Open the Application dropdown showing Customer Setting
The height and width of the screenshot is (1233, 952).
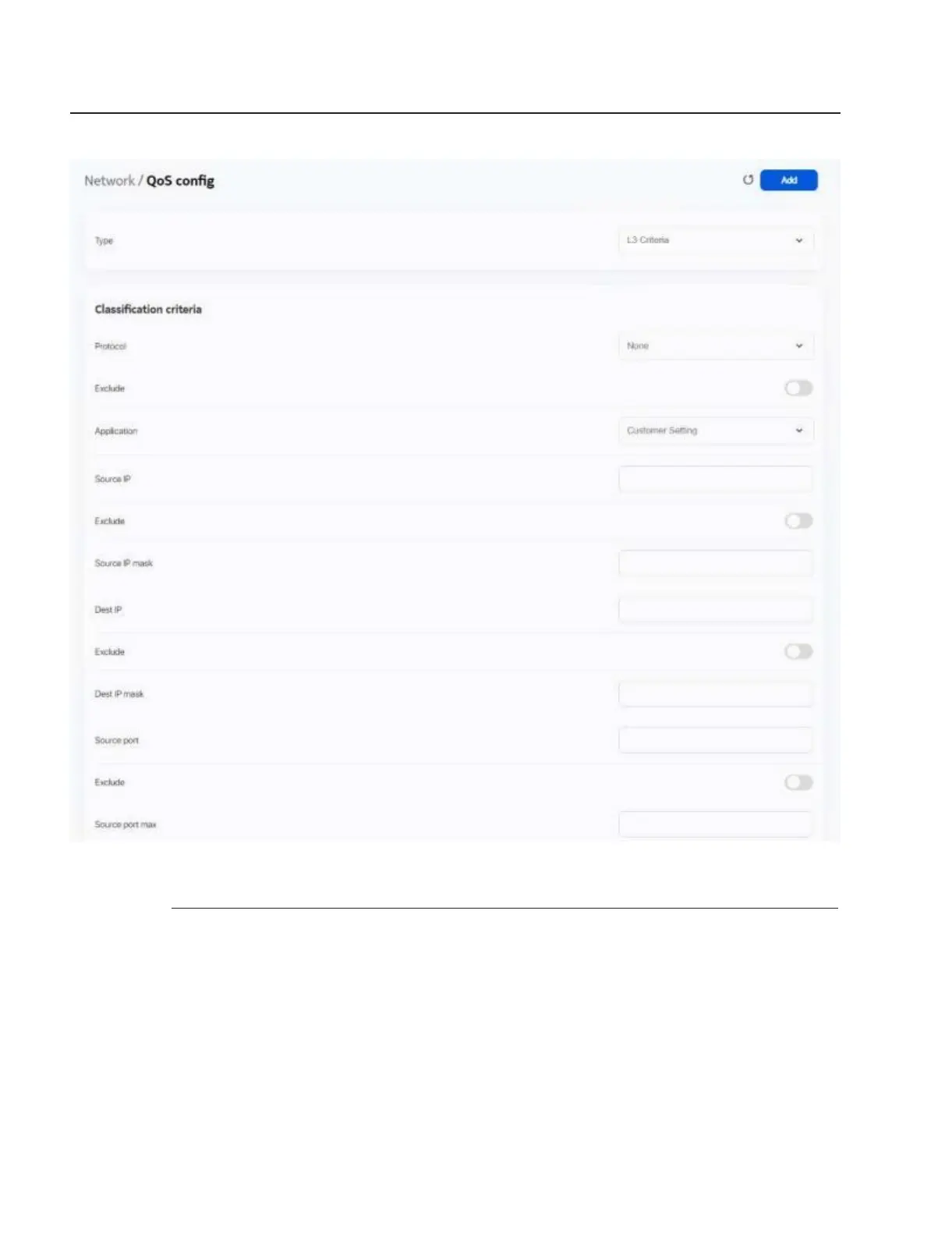[716, 430]
